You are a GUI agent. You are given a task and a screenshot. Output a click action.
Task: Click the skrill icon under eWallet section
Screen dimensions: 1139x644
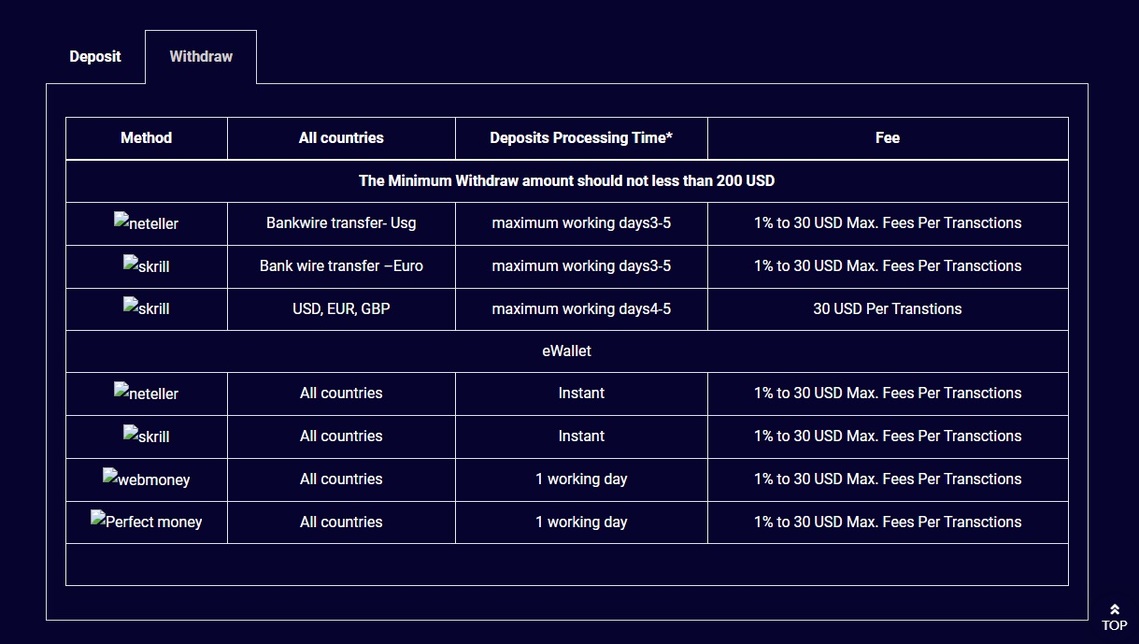146,435
